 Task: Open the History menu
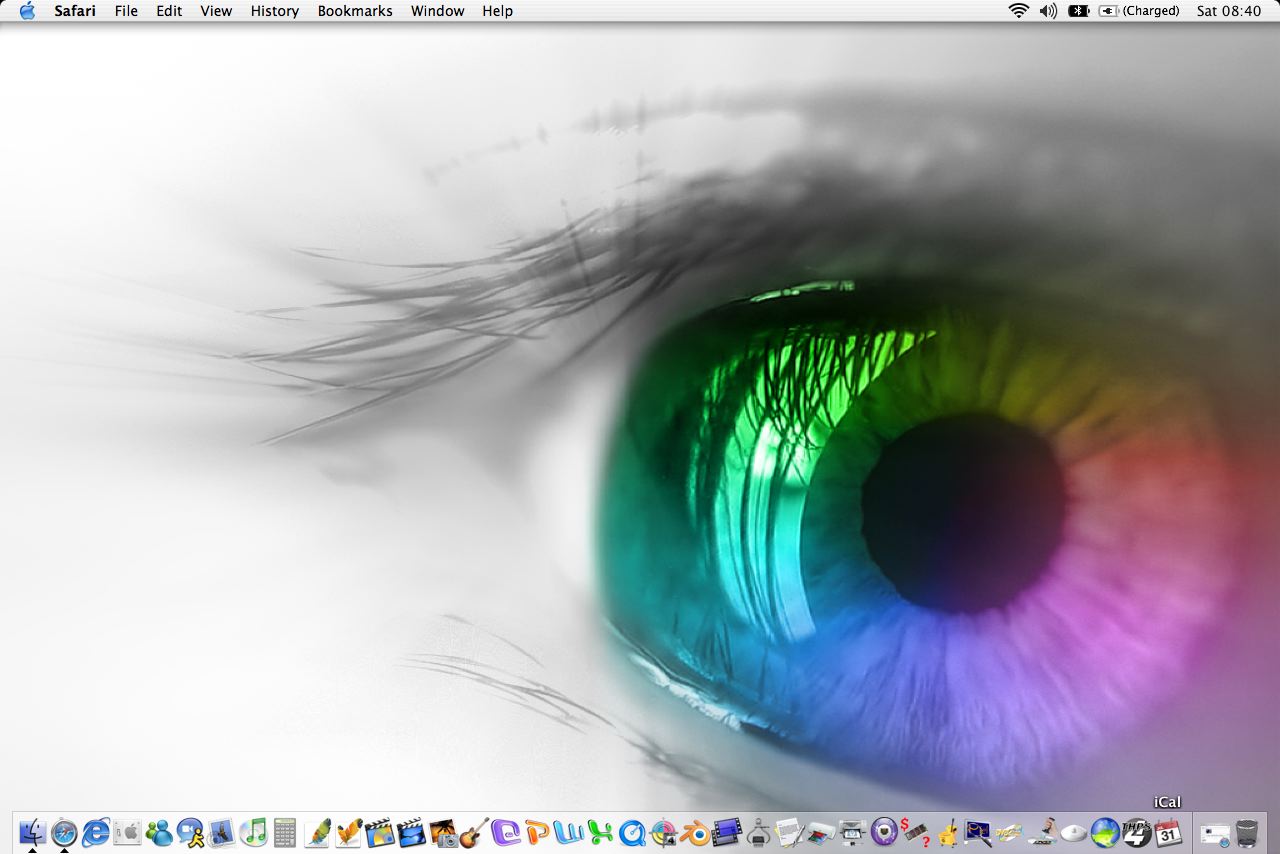click(274, 11)
